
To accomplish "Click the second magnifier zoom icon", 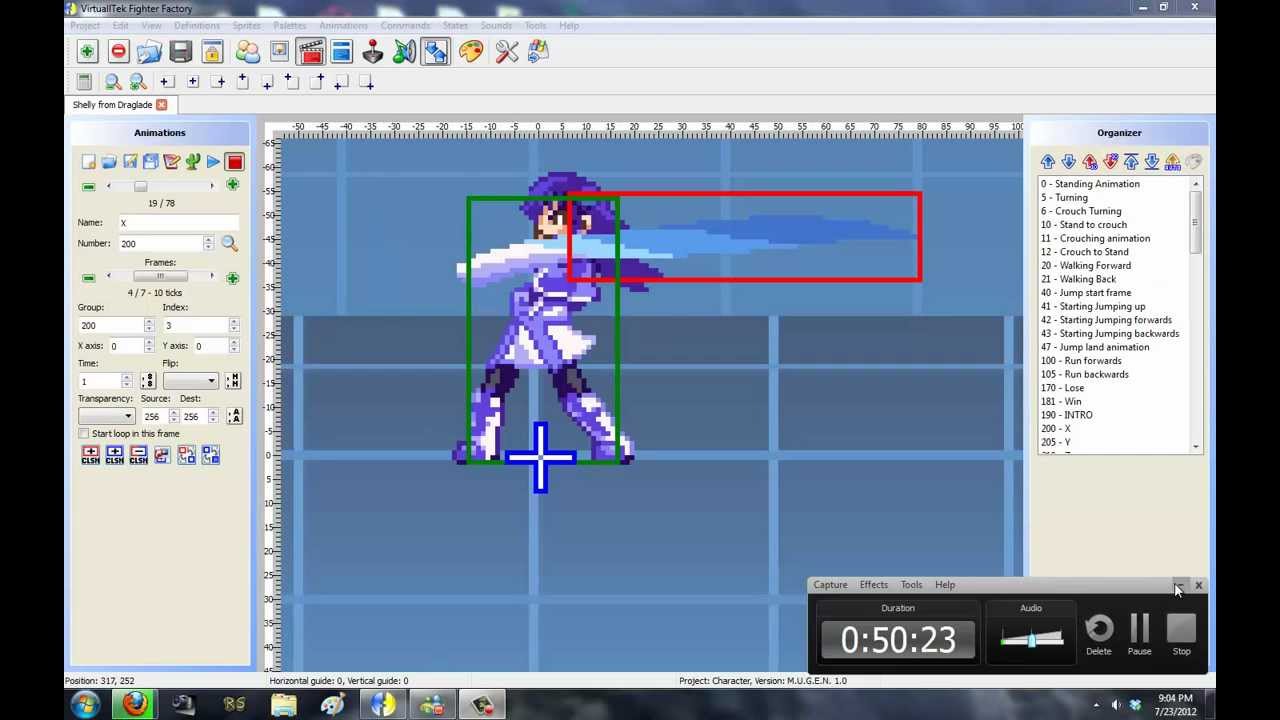I will (138, 82).
